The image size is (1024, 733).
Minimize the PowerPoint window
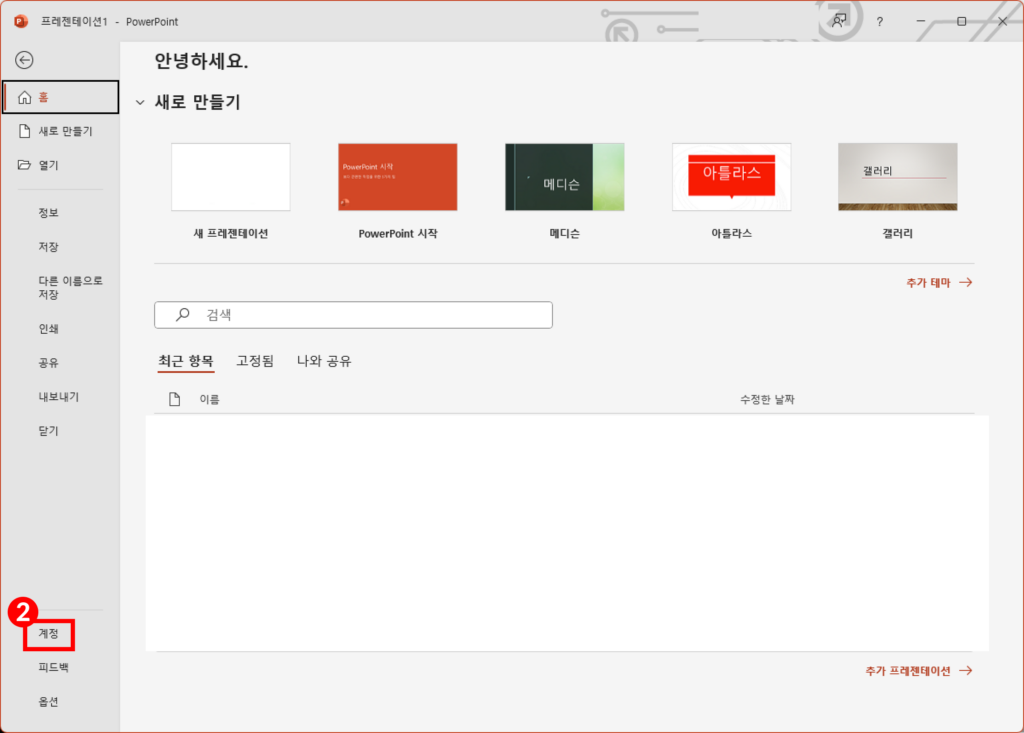(921, 22)
